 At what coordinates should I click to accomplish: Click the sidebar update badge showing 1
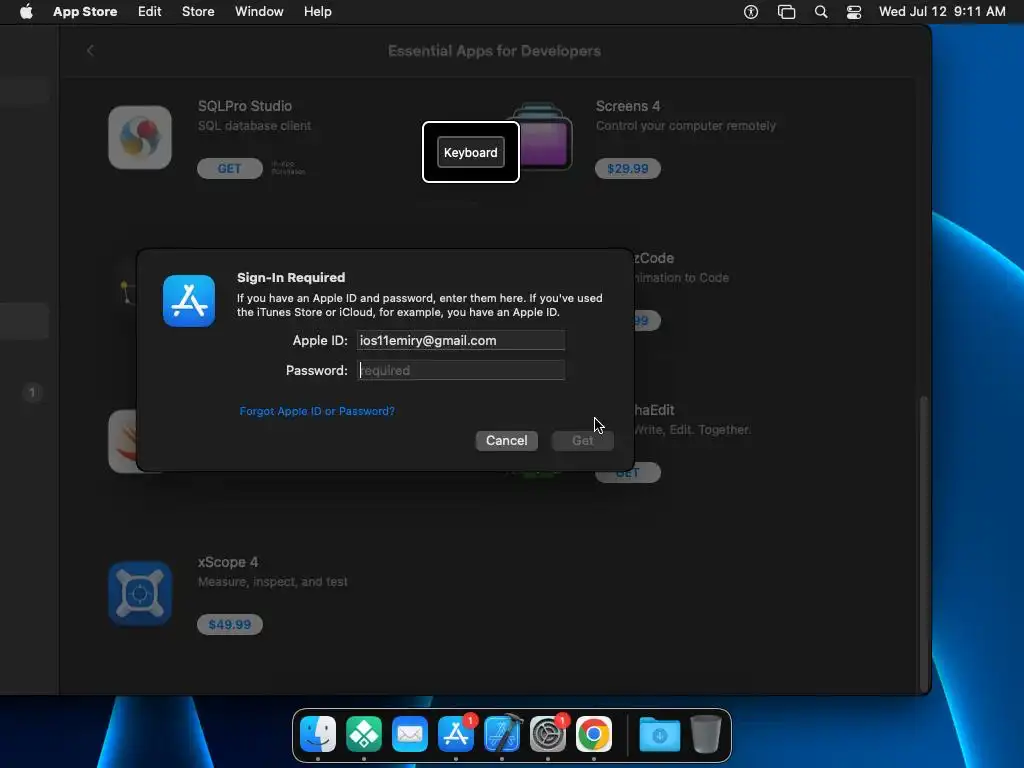click(x=32, y=392)
